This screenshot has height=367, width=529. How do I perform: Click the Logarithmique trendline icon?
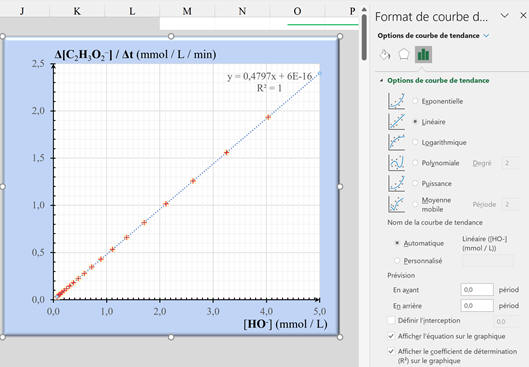coord(396,142)
